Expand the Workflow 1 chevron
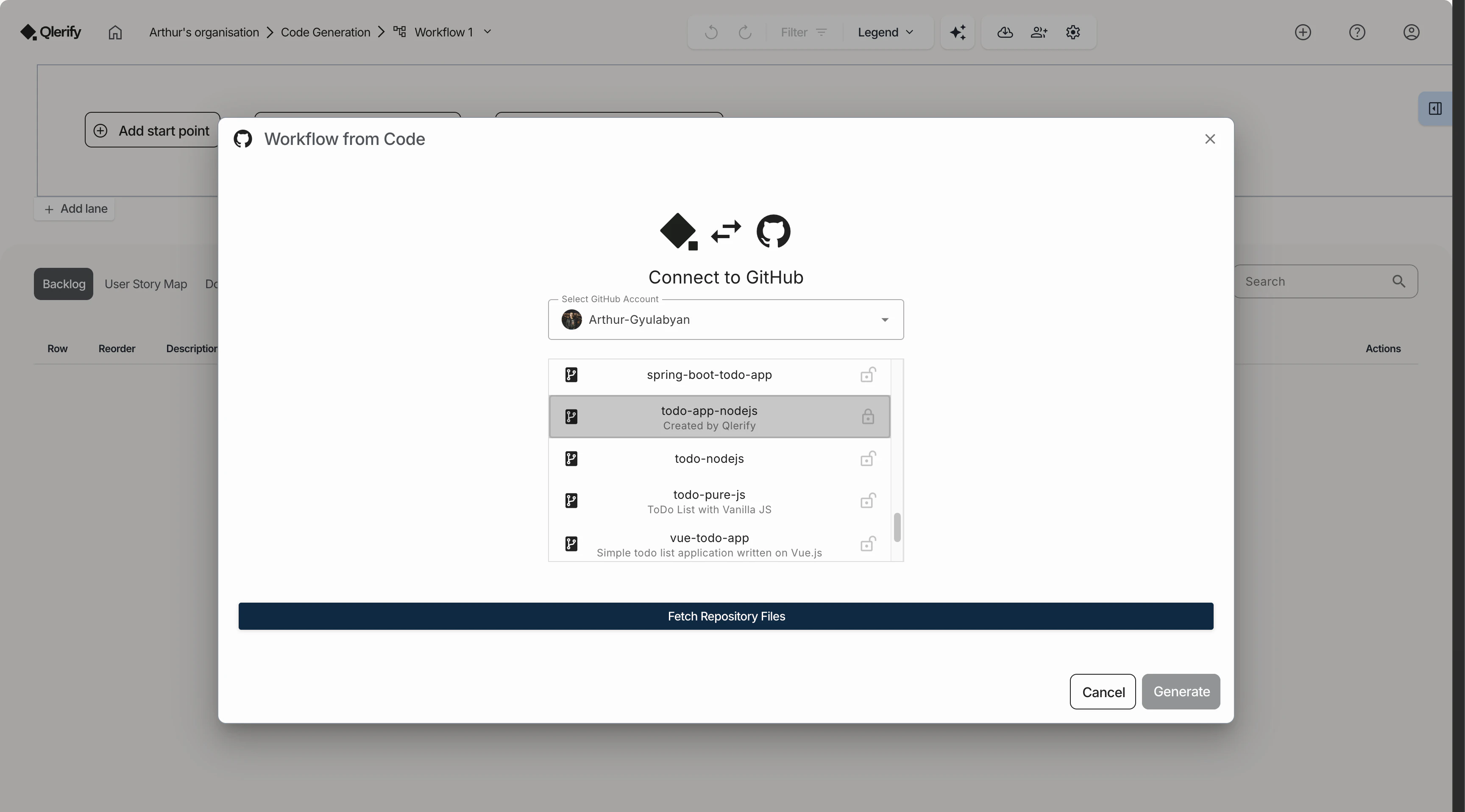 tap(488, 32)
